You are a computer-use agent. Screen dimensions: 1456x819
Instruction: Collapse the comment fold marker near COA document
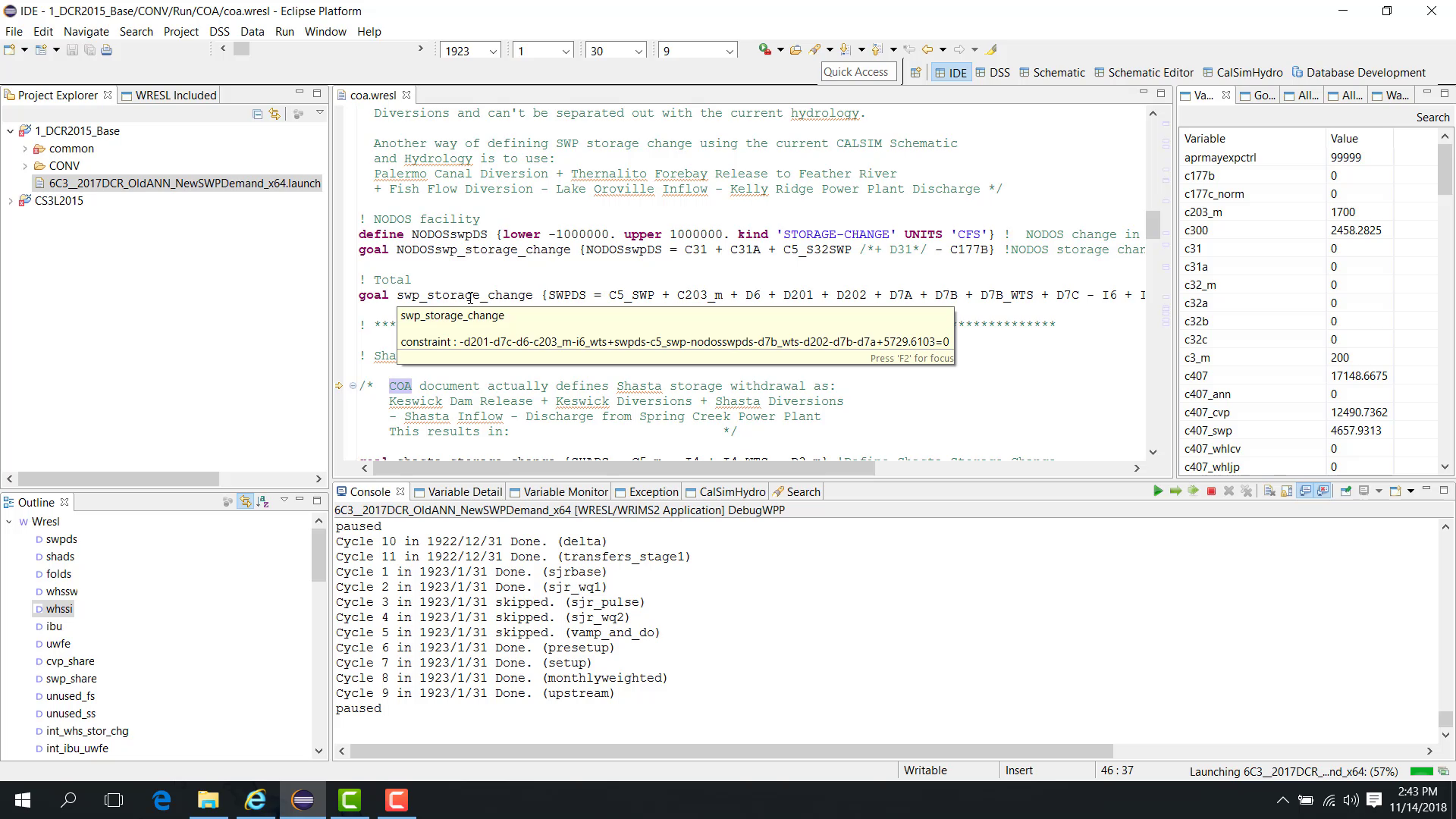pos(353,386)
